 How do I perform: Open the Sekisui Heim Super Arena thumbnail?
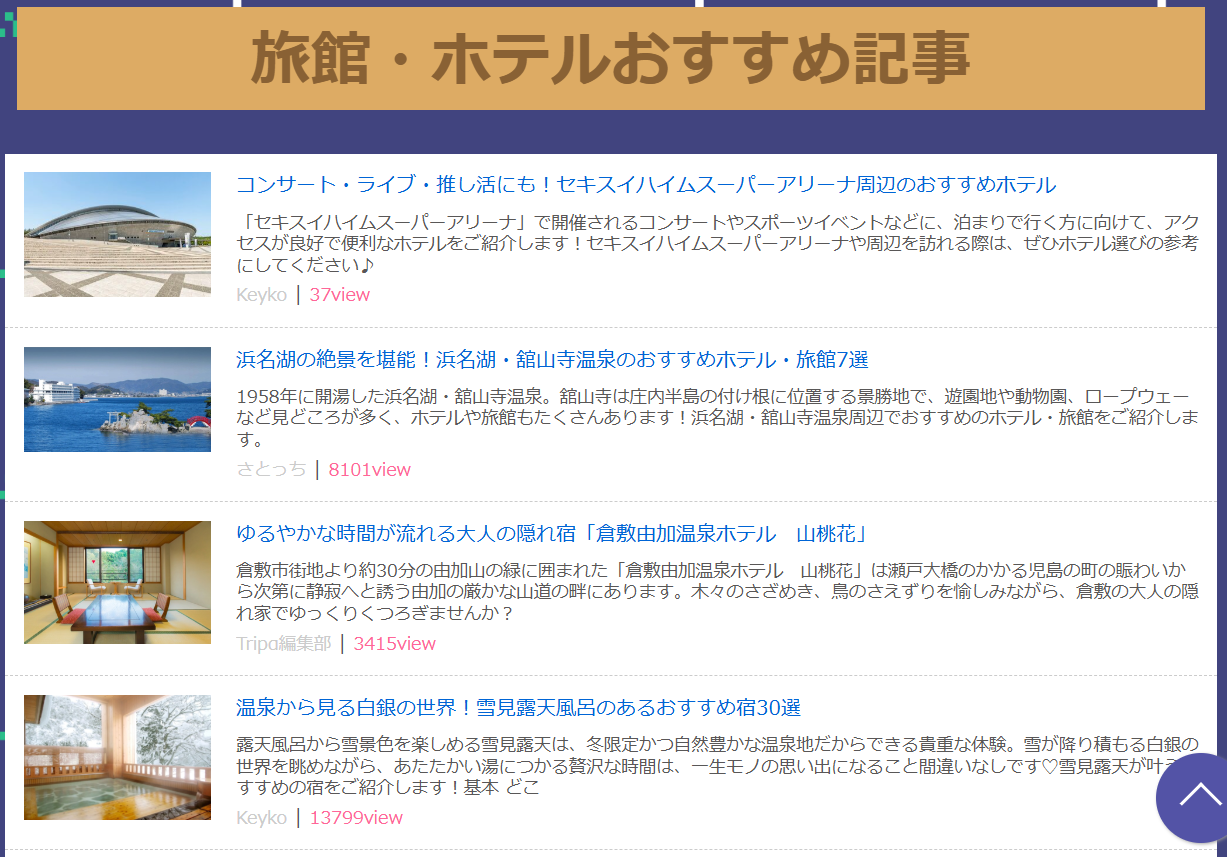tap(117, 234)
